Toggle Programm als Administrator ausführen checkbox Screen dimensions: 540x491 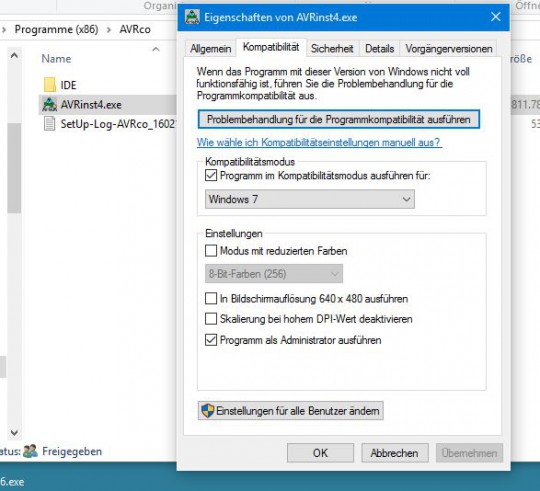click(x=211, y=340)
